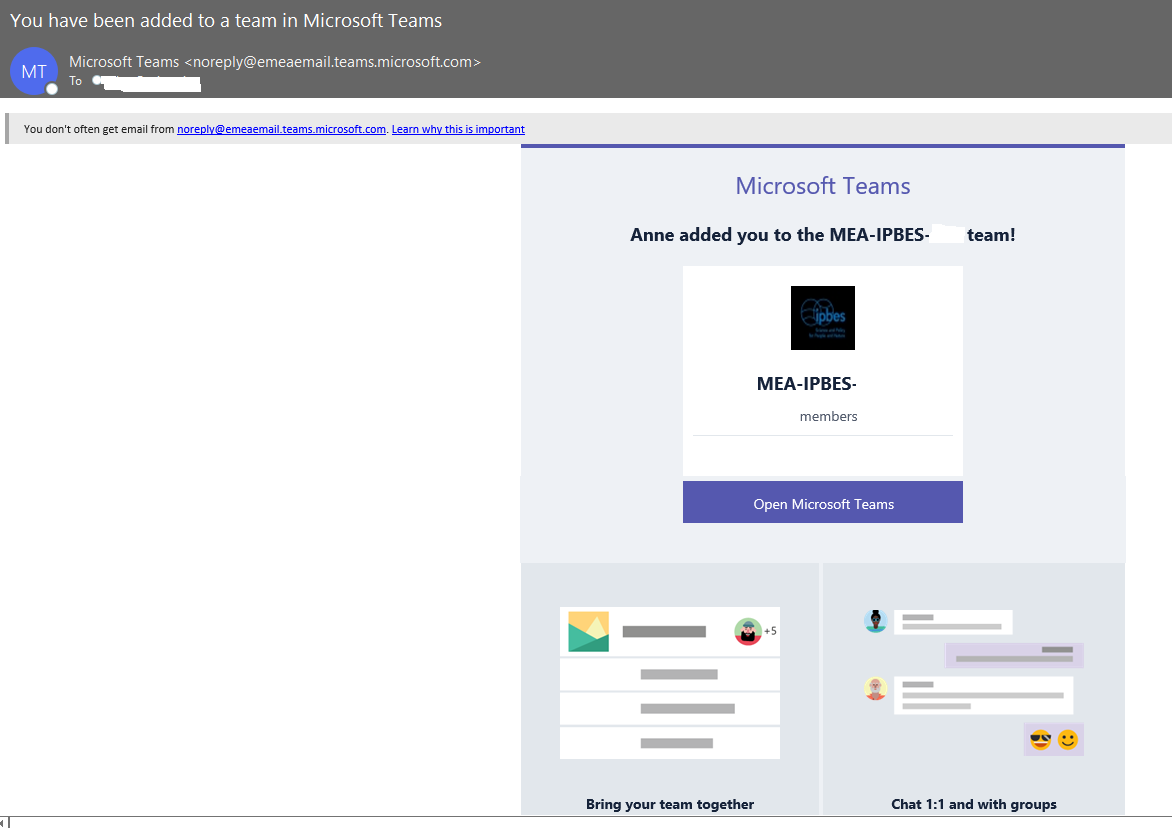Image resolution: width=1172 pixels, height=828 pixels.
Task: Open the IPBES team logo image
Action: pyautogui.click(x=822, y=318)
